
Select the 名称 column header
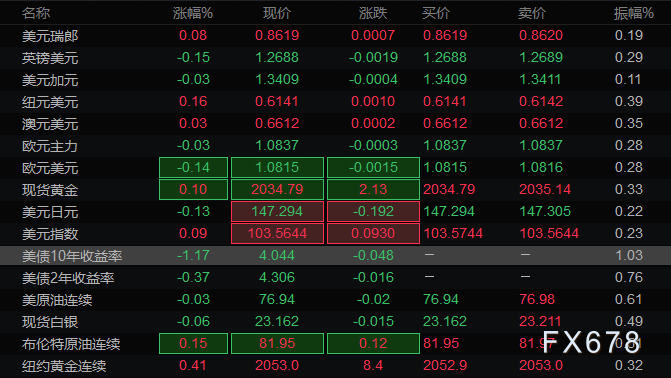[36, 13]
